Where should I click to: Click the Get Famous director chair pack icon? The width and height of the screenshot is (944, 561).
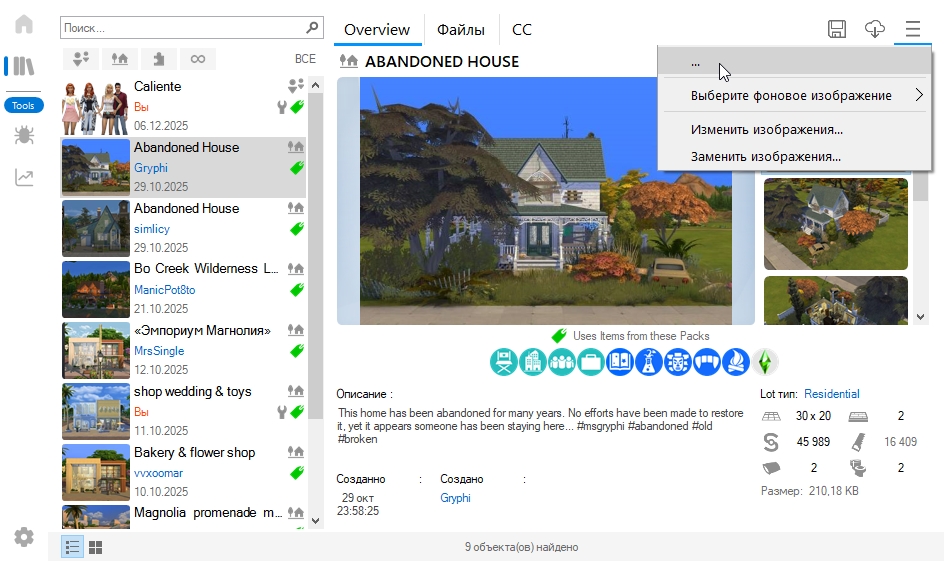[x=503, y=362]
